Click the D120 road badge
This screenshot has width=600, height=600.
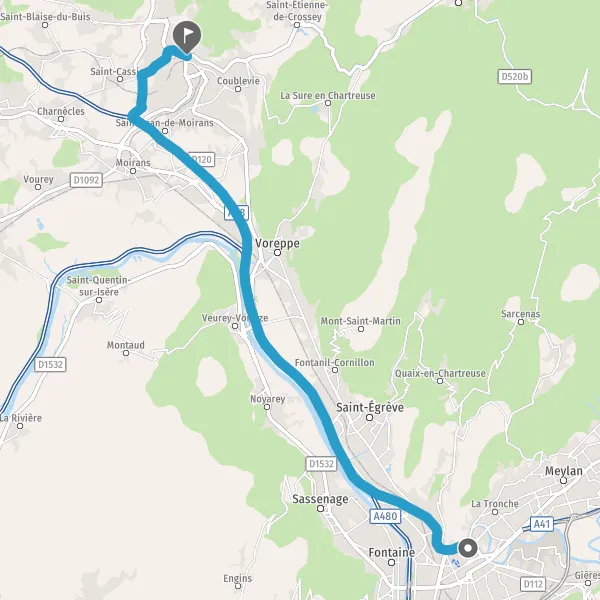coord(202,159)
